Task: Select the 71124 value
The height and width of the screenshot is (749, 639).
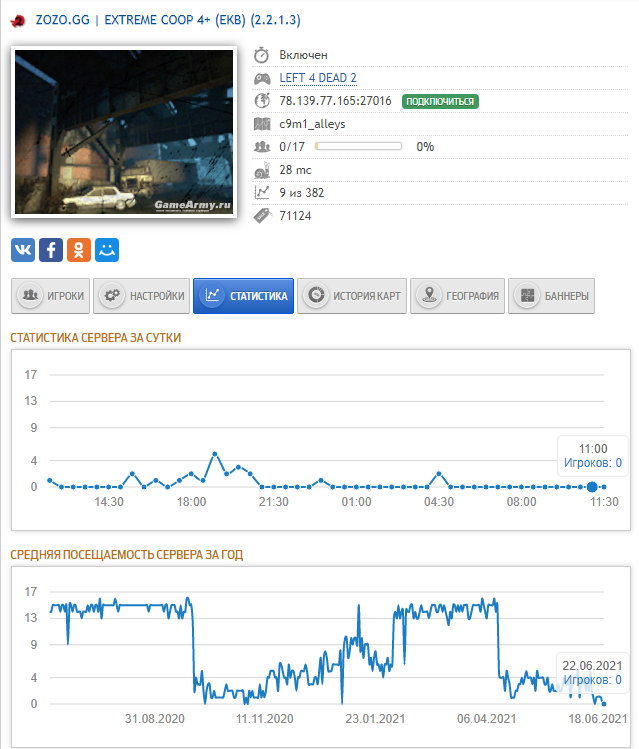Action: pos(295,216)
